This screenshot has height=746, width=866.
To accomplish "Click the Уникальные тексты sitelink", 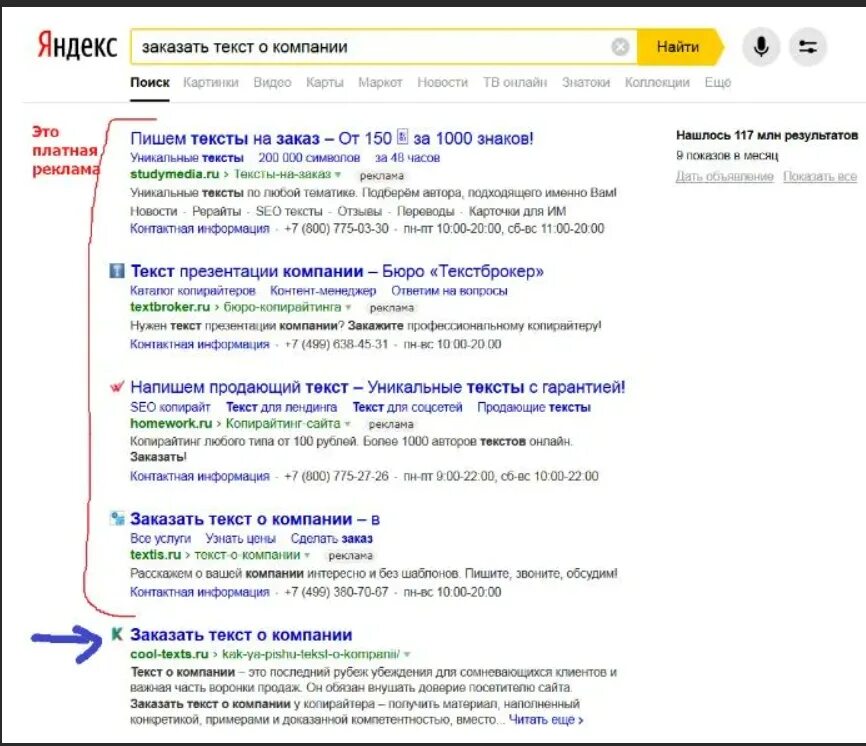I will 187,158.
